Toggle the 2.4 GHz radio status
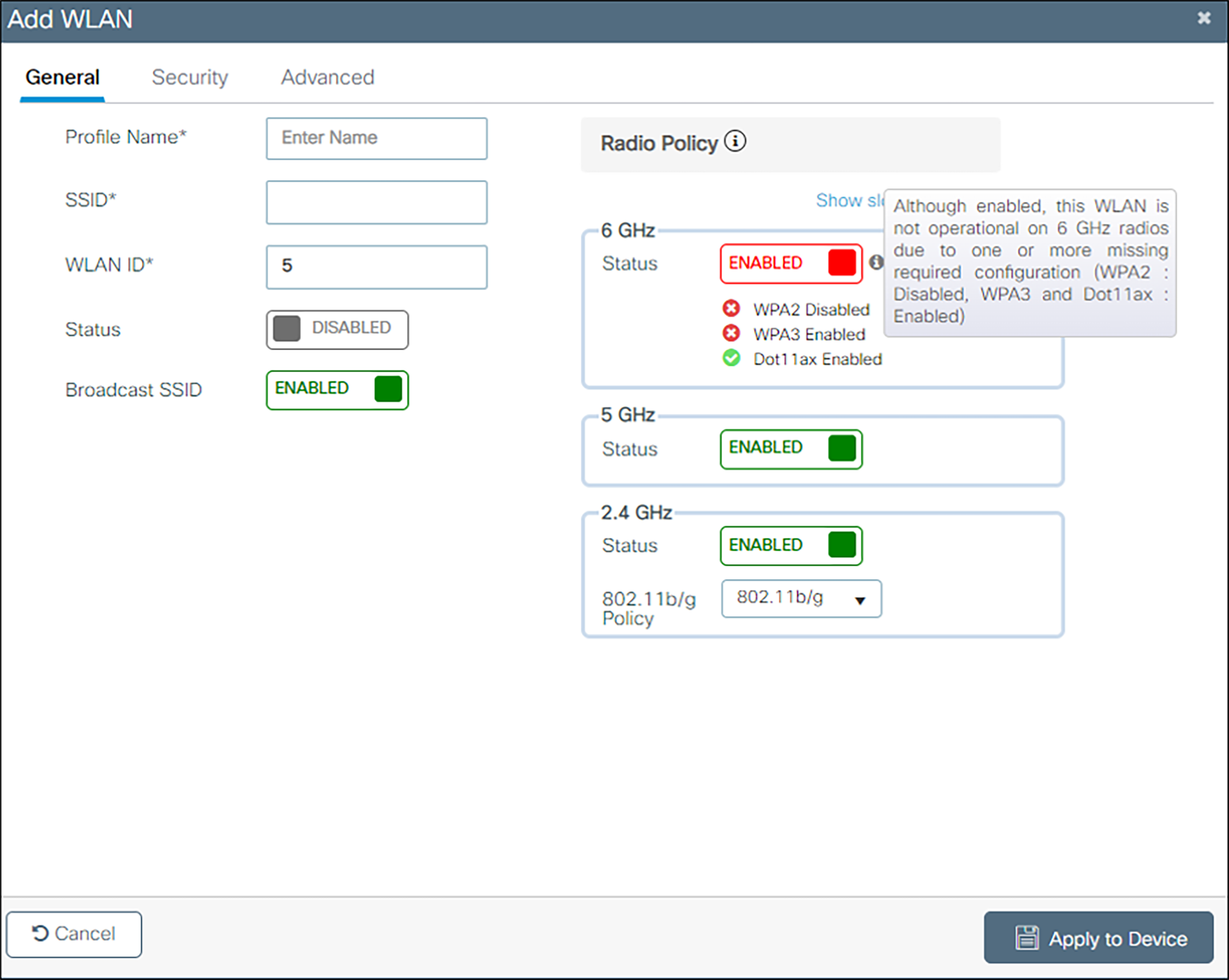The image size is (1229, 980). [x=791, y=545]
